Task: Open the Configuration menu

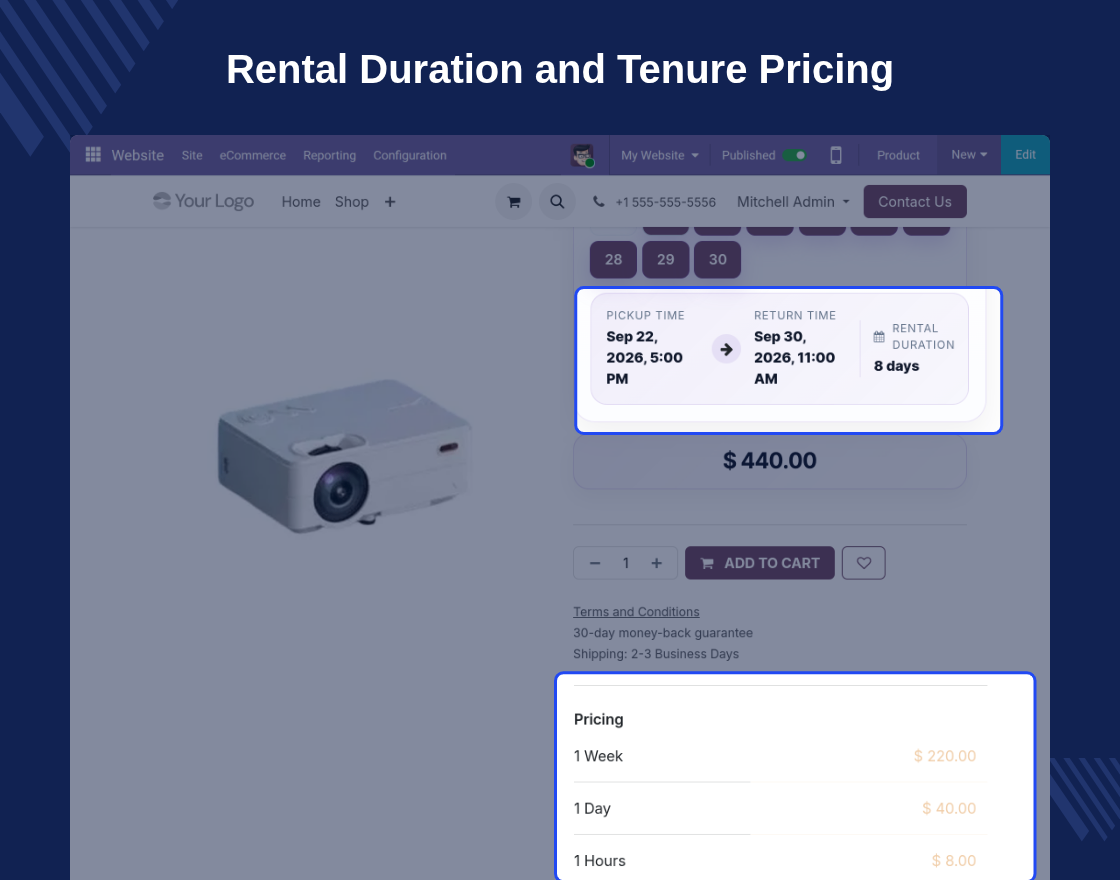Action: (410, 155)
